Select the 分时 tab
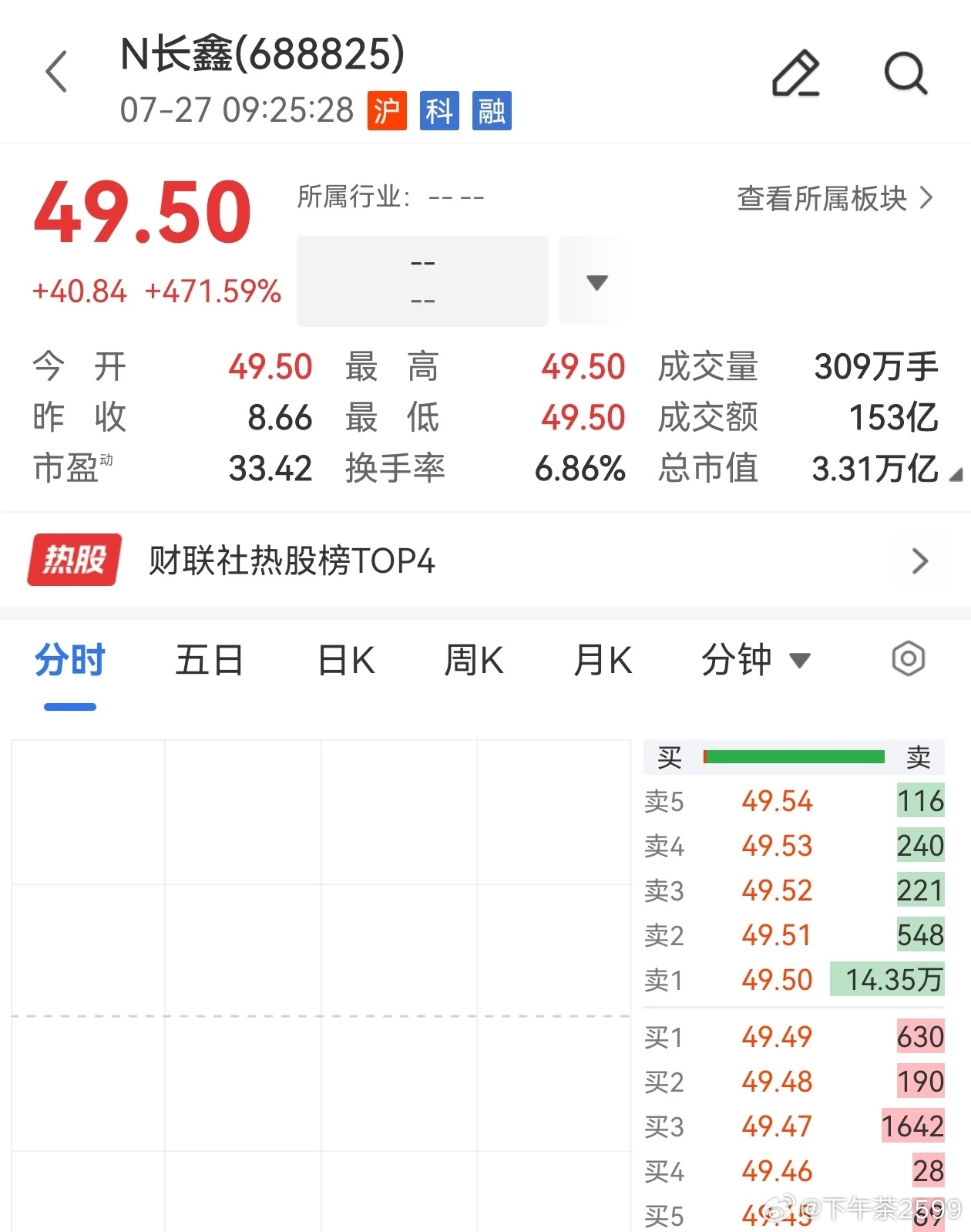Viewport: 971px width, 1232px height. coord(70,661)
